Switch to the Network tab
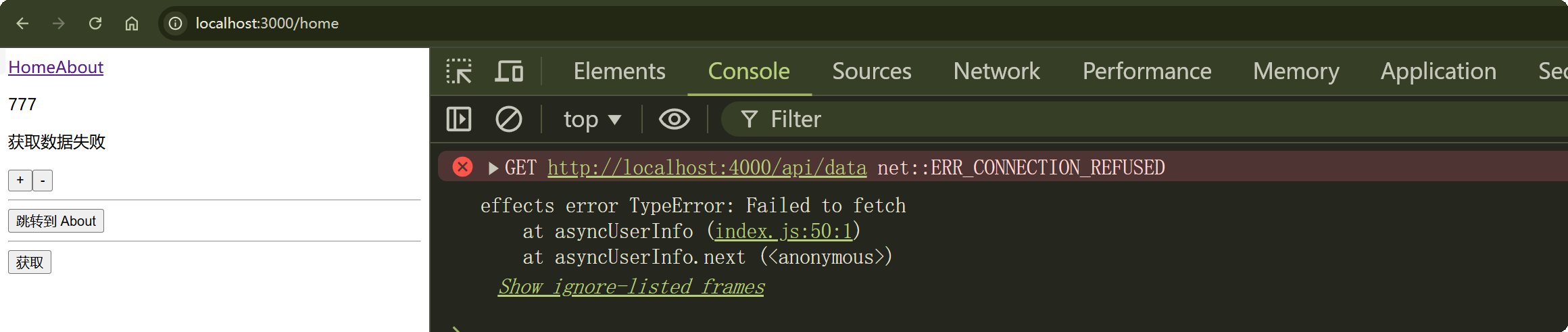1568x332 pixels. [996, 71]
